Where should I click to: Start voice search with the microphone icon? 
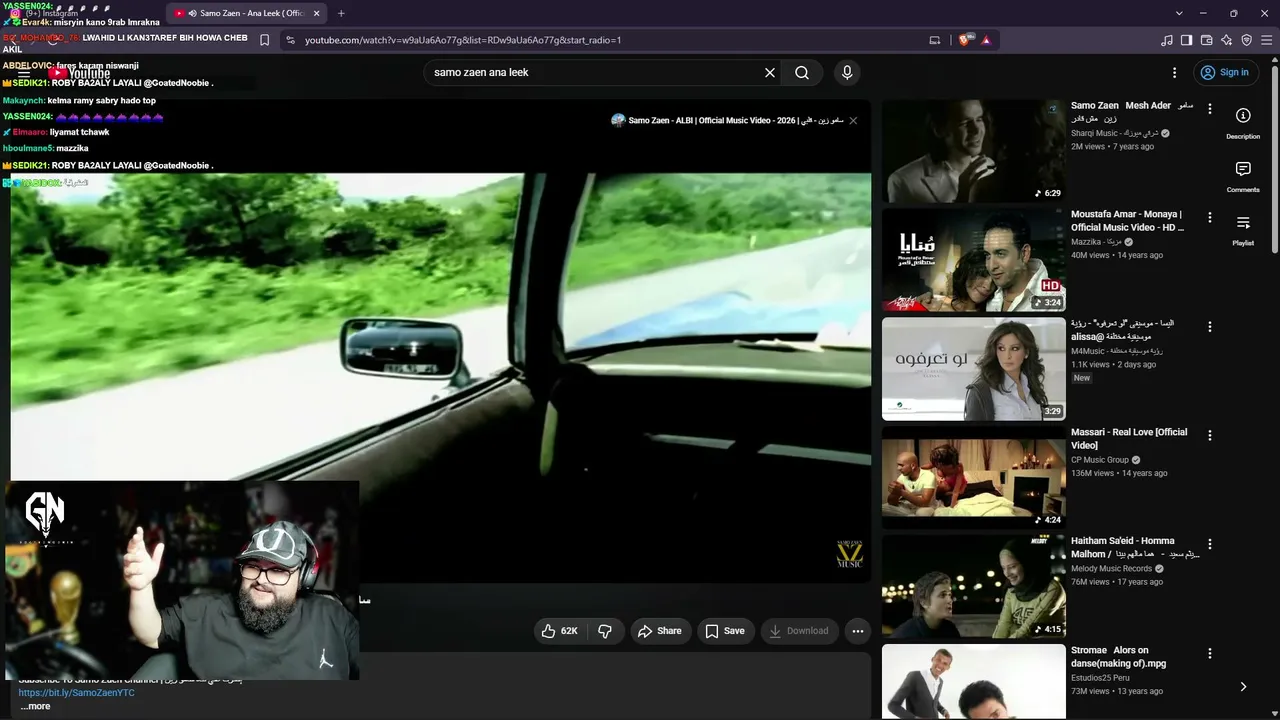pos(847,72)
